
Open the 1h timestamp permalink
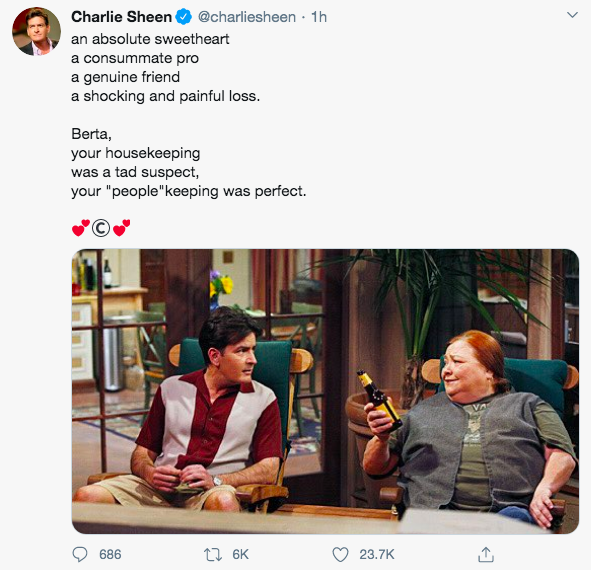pyautogui.click(x=318, y=17)
